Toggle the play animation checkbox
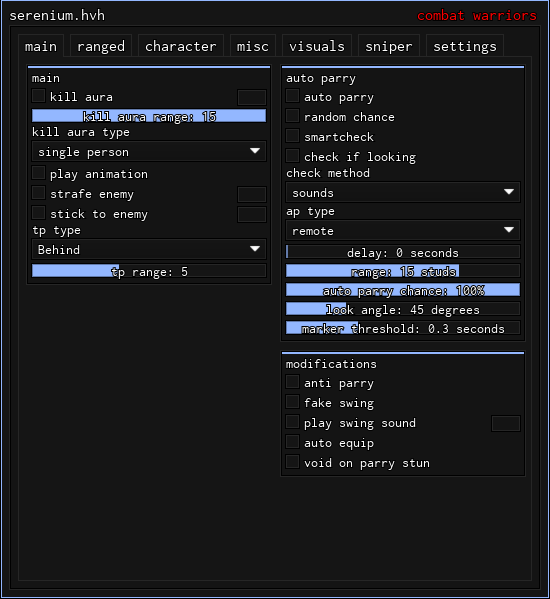 [39, 173]
